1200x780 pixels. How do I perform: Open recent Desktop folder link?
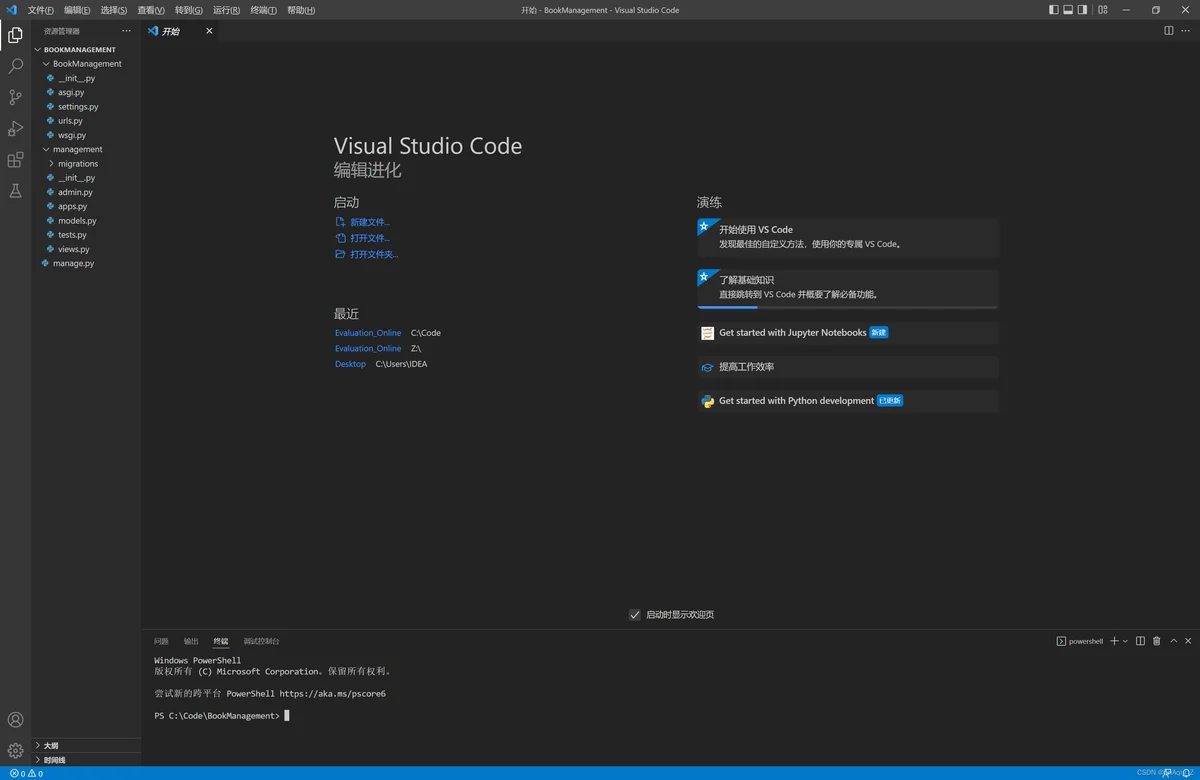(x=351, y=364)
